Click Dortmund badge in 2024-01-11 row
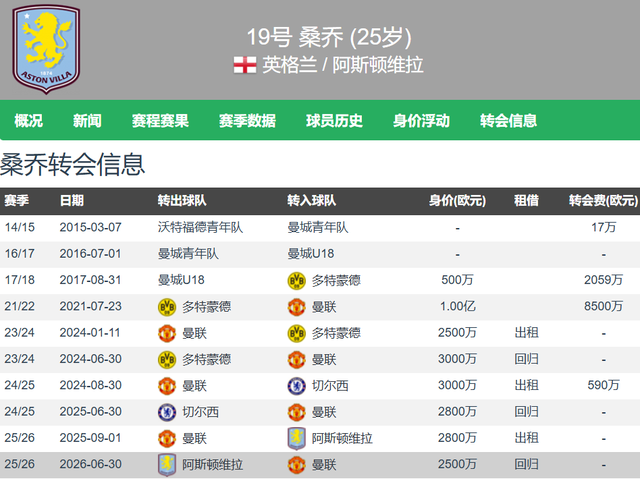Viewport: 640px width, 479px height. (297, 333)
